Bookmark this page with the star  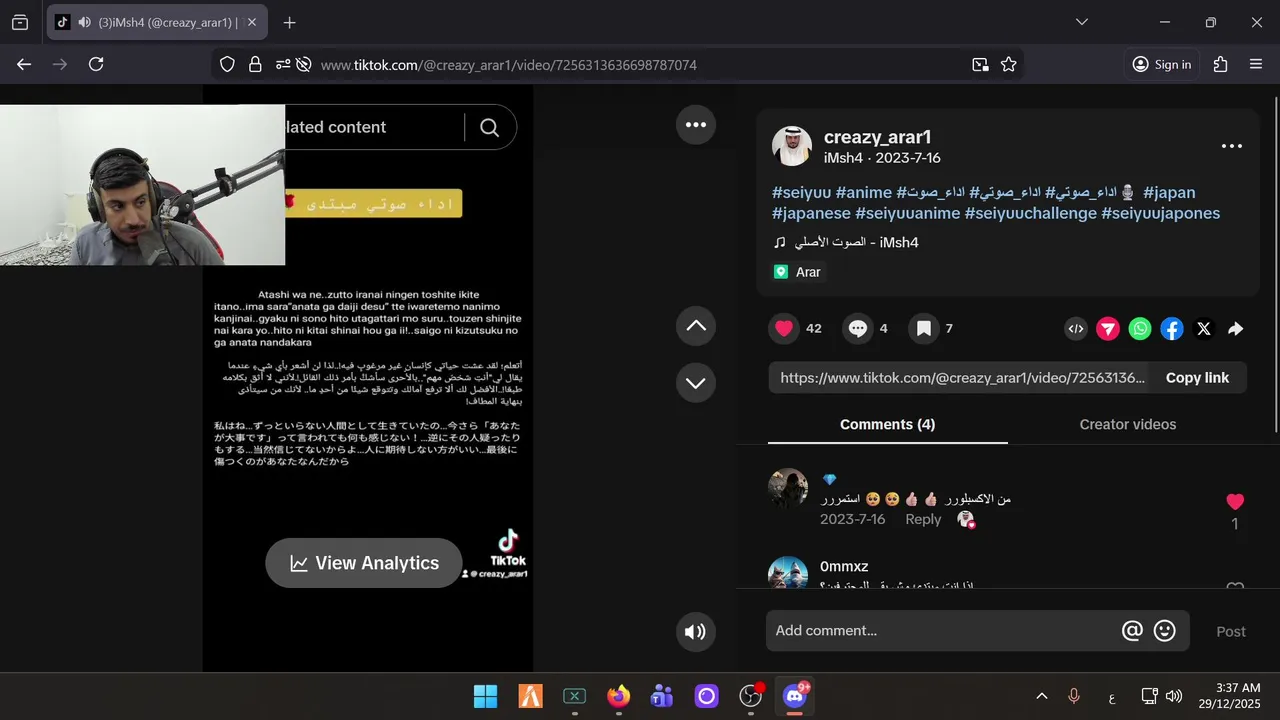tap(1008, 64)
